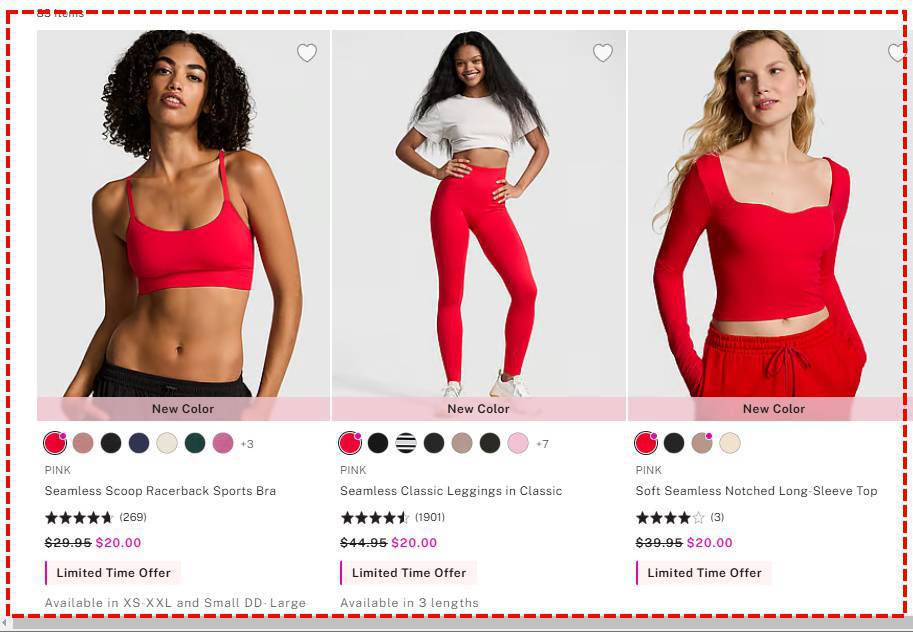Open Seamless Scoop Racerback Sports Bra link
The height and width of the screenshot is (632, 913).
click(160, 490)
